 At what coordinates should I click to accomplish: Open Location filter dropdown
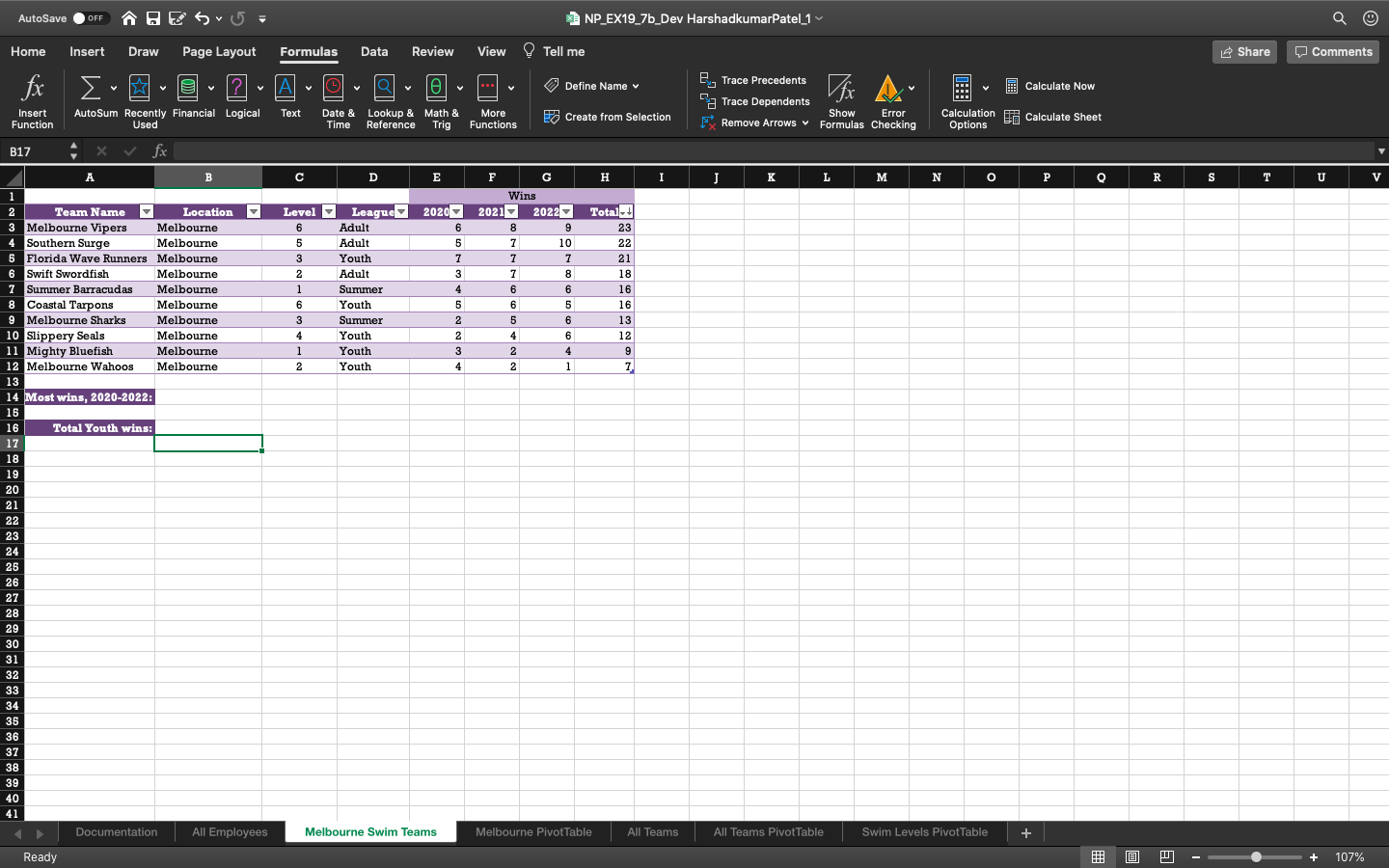click(x=254, y=212)
